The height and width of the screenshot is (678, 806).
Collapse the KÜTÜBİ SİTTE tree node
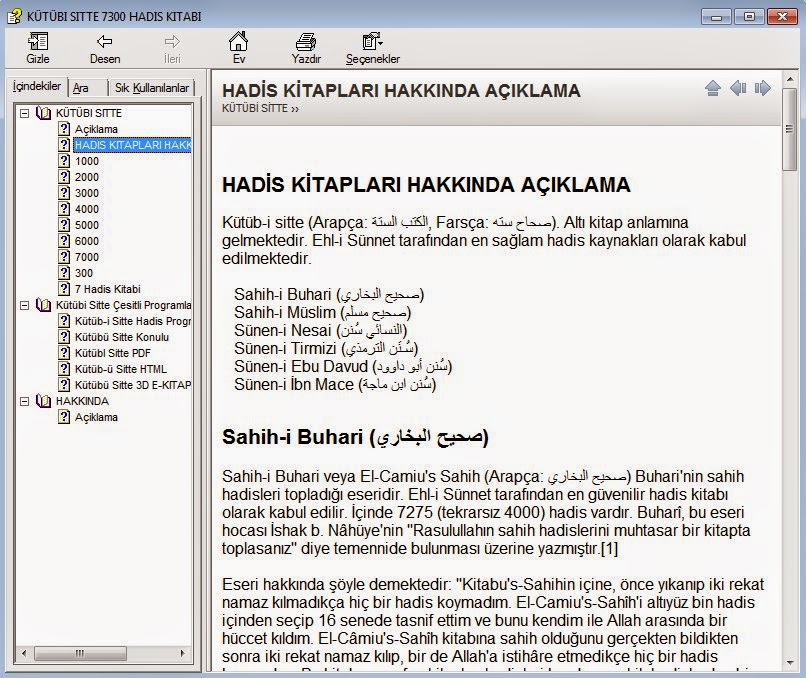click(x=24, y=113)
